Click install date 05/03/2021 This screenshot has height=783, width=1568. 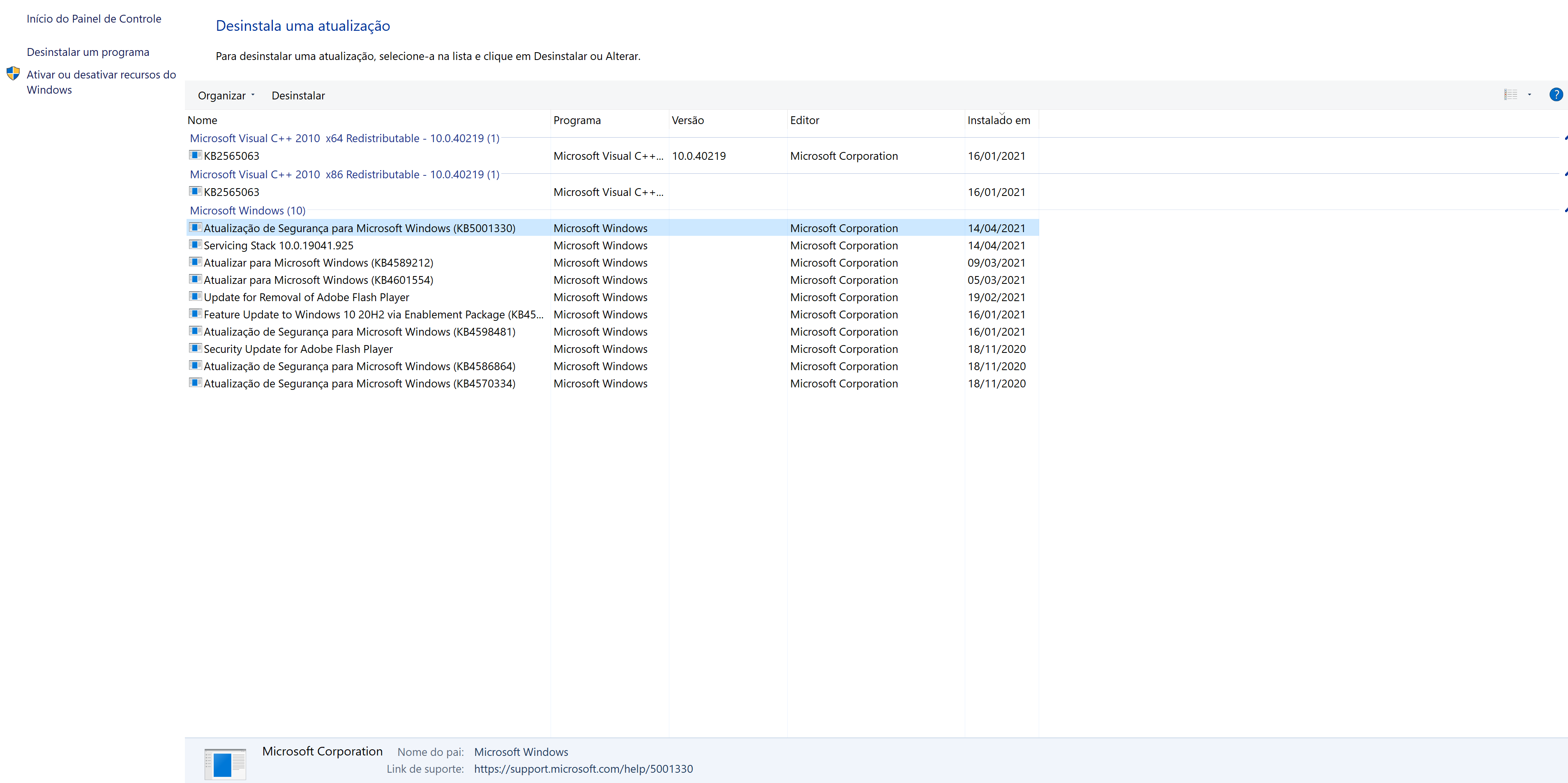[996, 280]
